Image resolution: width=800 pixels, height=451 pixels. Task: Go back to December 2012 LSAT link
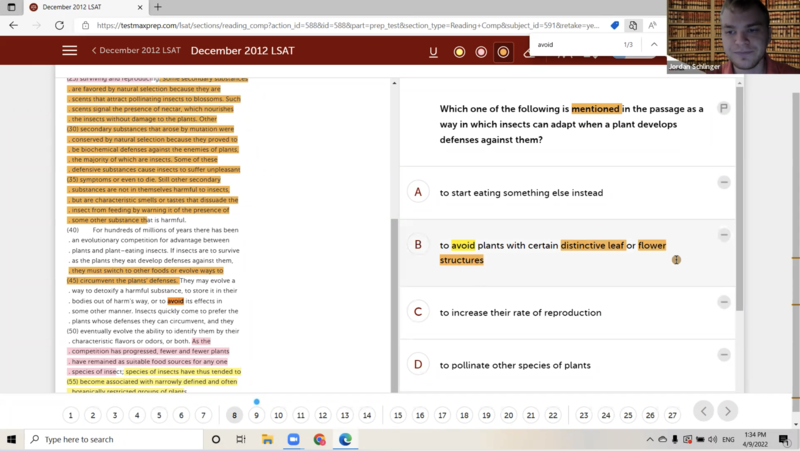135,51
